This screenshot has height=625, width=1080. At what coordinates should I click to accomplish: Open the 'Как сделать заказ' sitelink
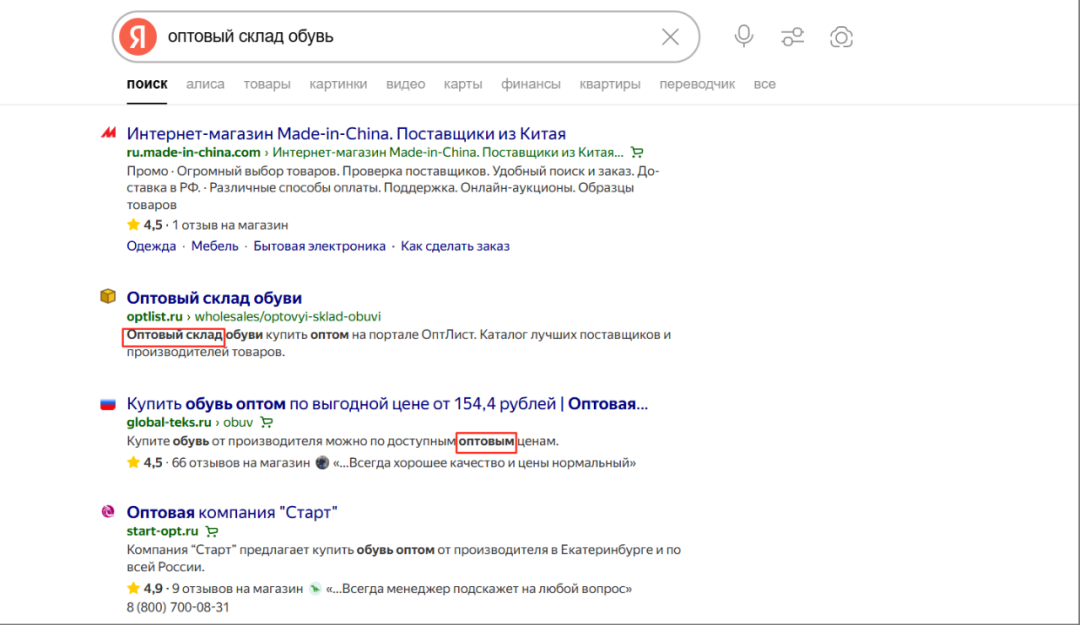click(455, 246)
